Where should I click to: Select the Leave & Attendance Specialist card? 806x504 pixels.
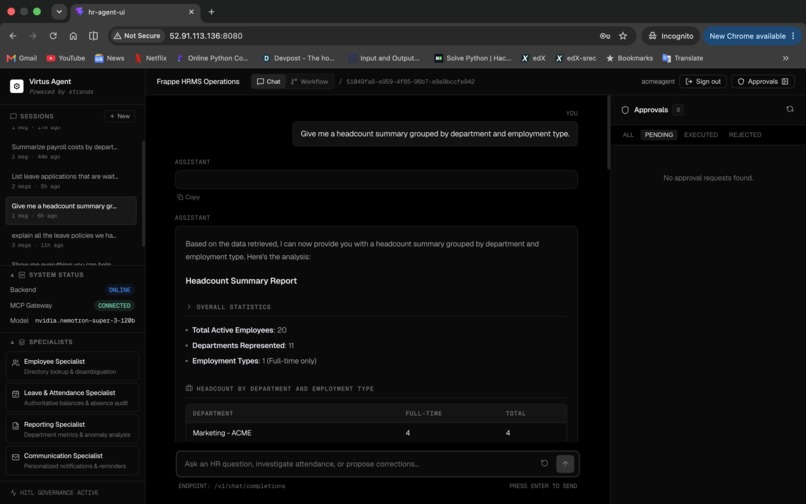point(72,398)
